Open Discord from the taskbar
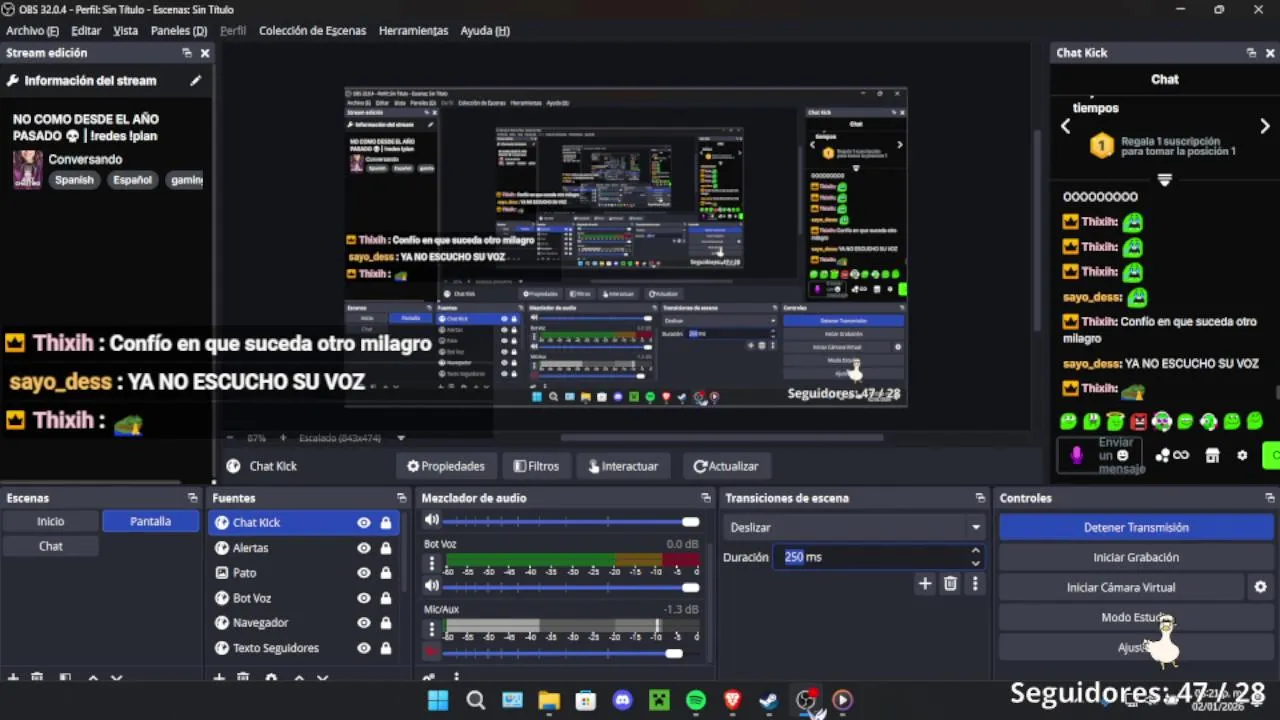 pyautogui.click(x=622, y=701)
